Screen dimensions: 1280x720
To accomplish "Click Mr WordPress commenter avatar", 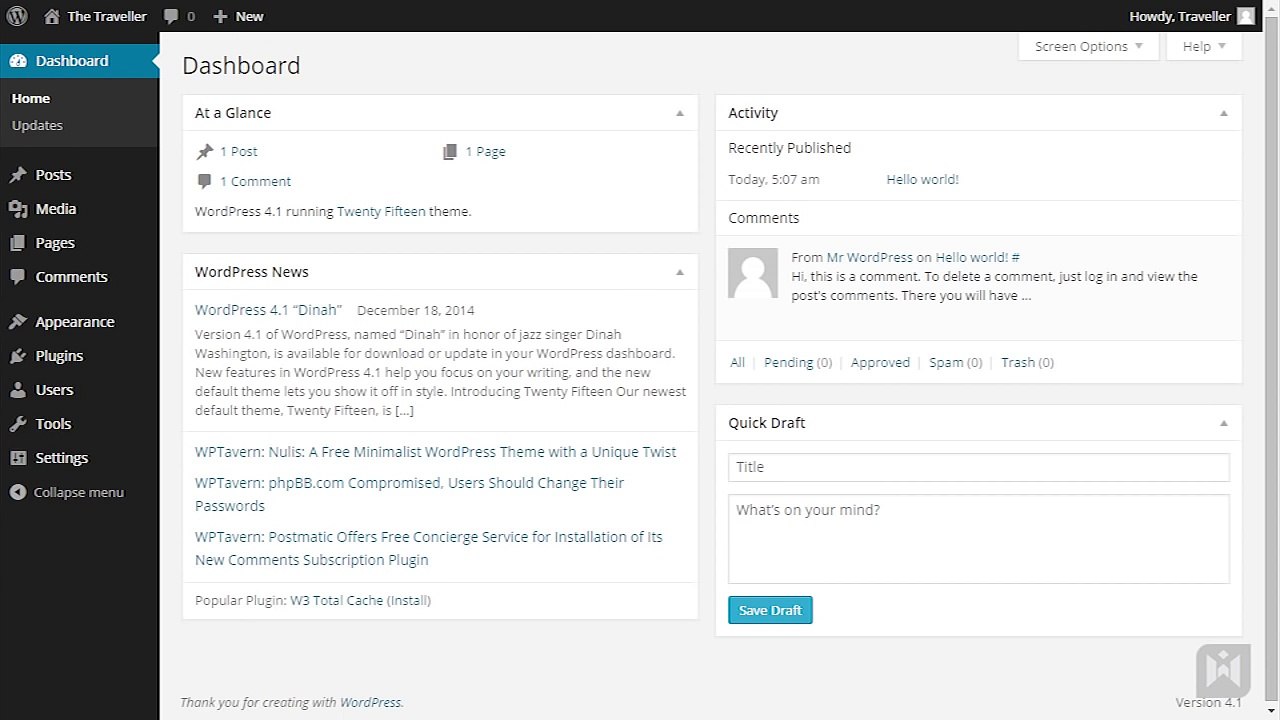I will (753, 273).
